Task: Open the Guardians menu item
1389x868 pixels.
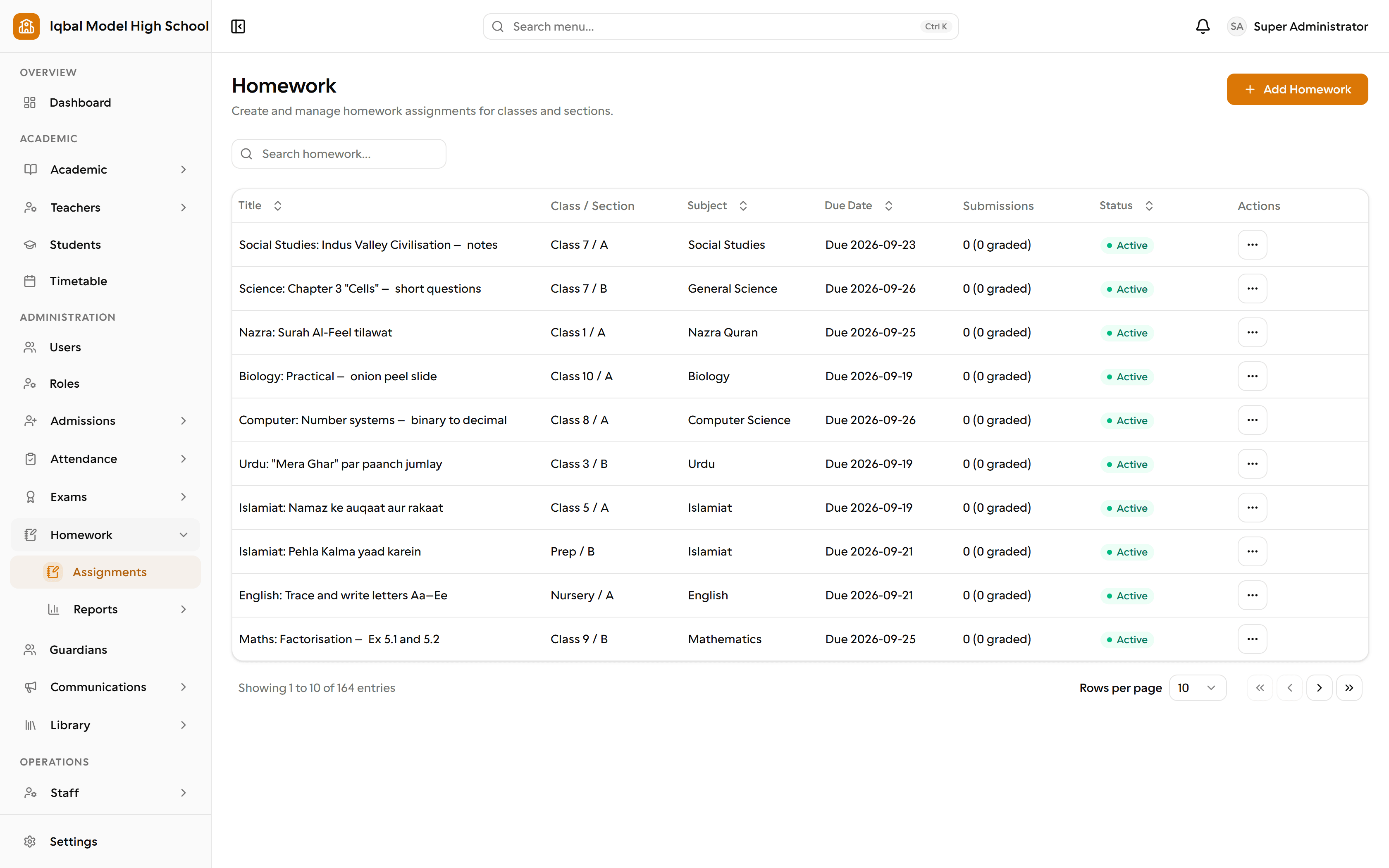Action: [x=105, y=650]
